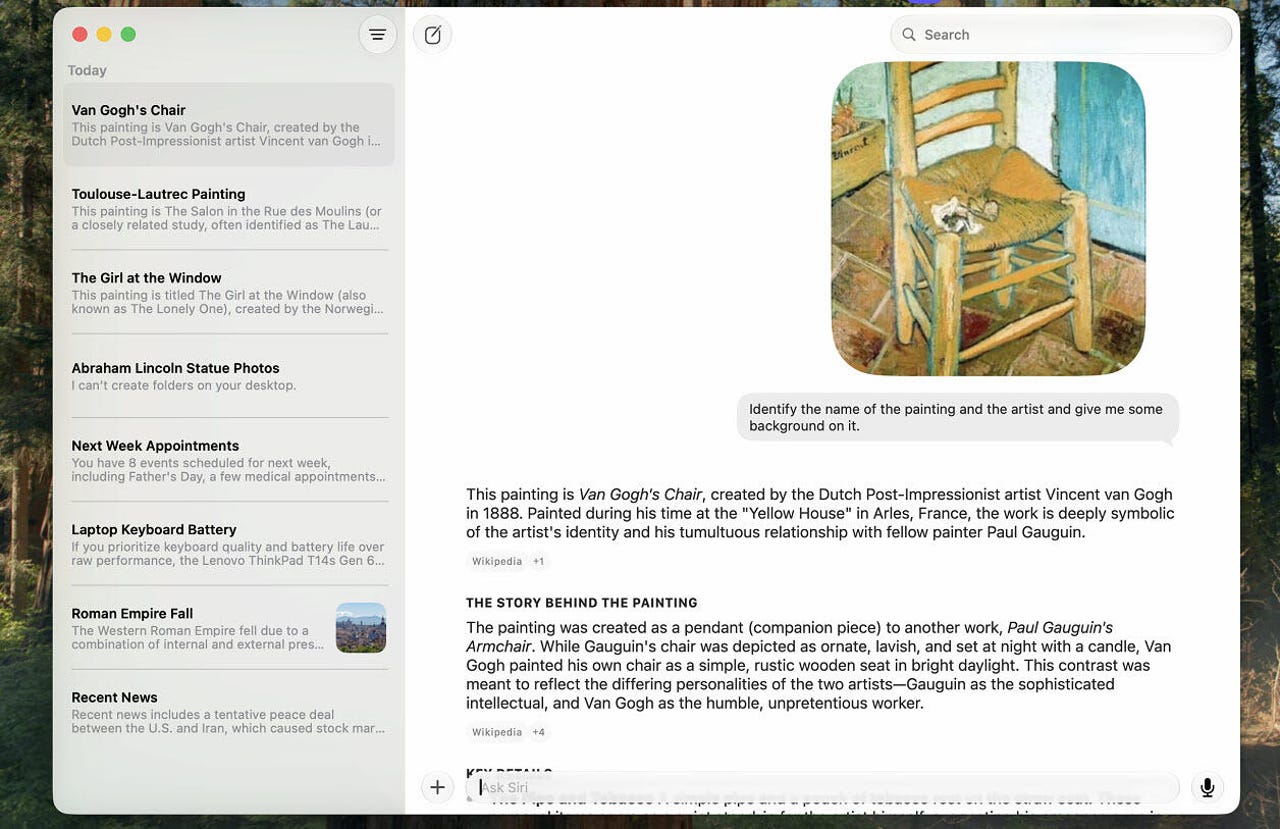Click the magnifying glass search icon
This screenshot has width=1280, height=829.
coord(909,35)
